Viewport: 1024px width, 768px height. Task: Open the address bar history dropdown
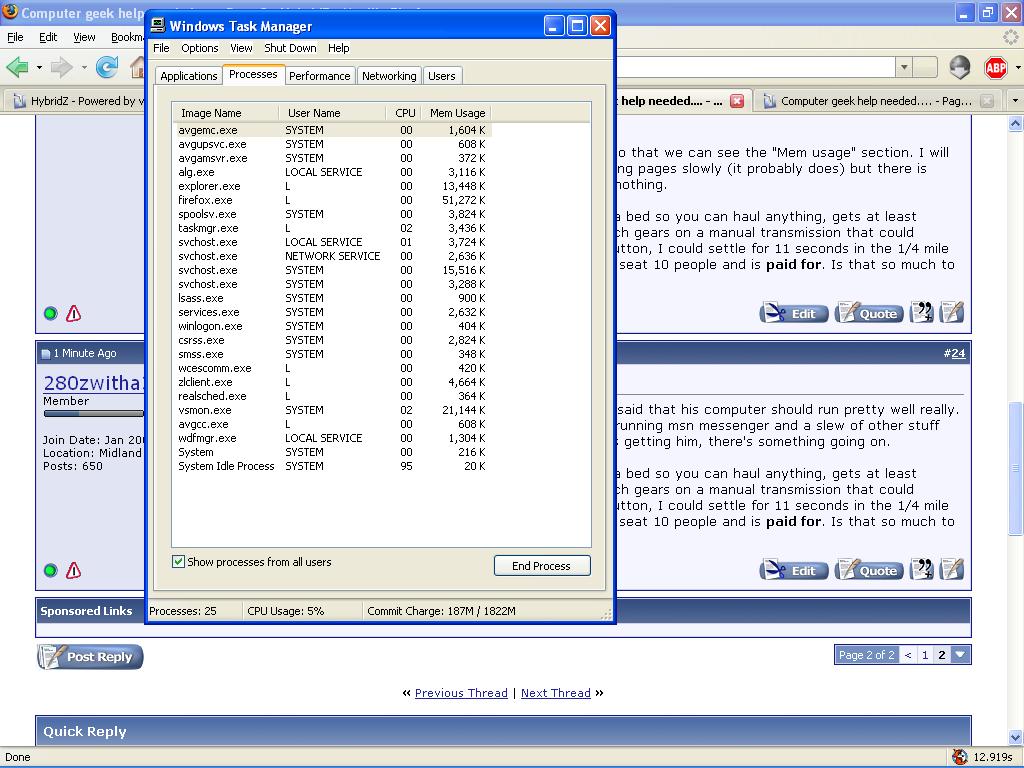pos(904,67)
